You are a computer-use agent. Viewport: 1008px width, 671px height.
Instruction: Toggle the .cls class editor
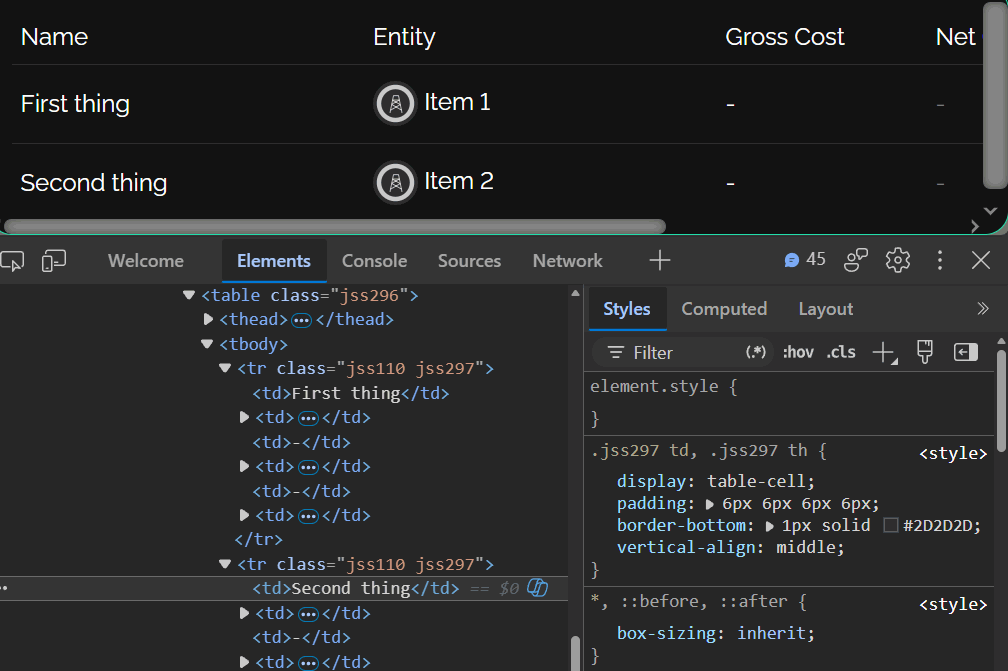(x=841, y=352)
